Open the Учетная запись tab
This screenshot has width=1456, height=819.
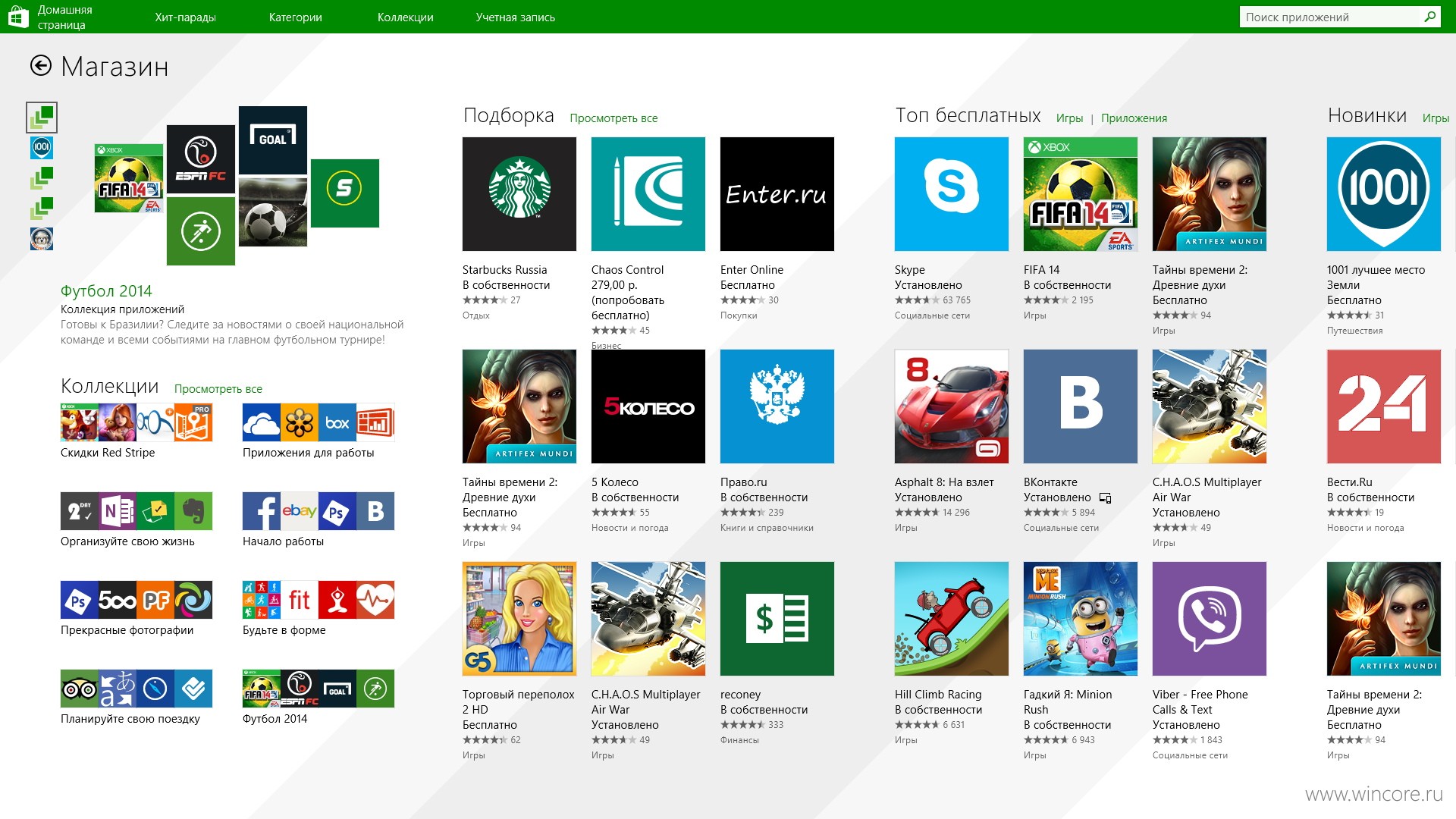coord(516,17)
